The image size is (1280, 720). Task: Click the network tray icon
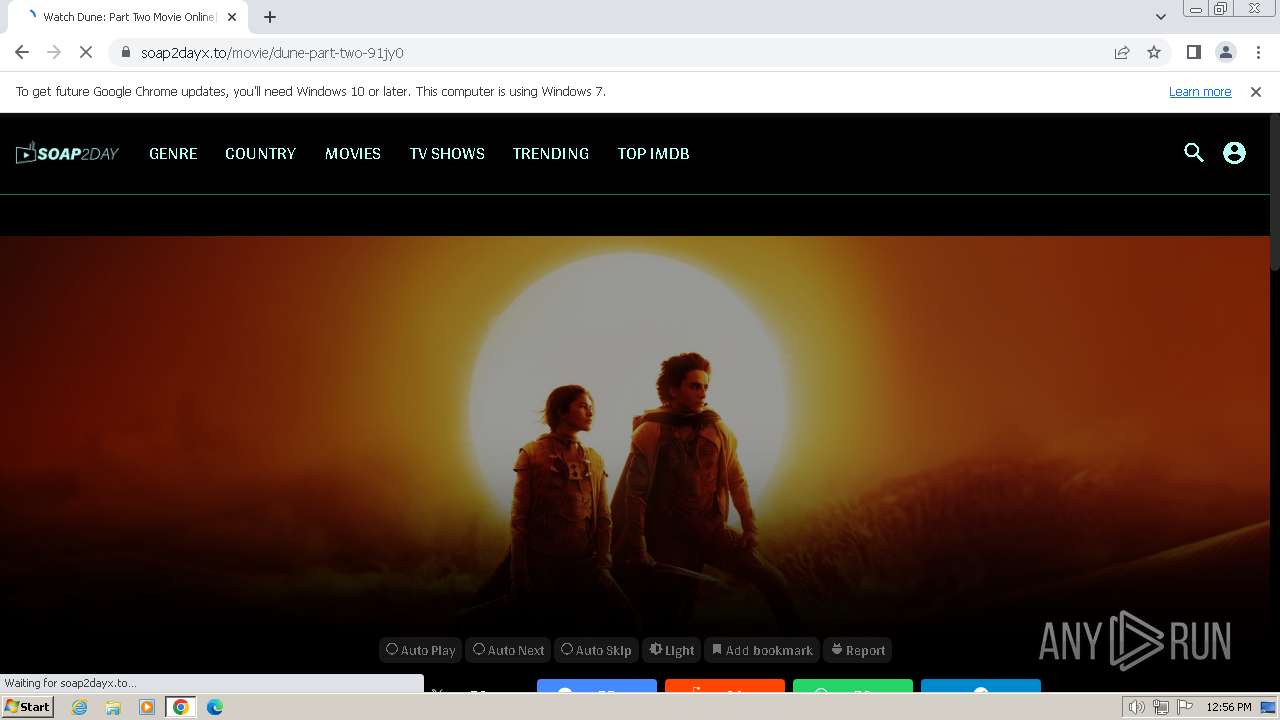[1161, 707]
